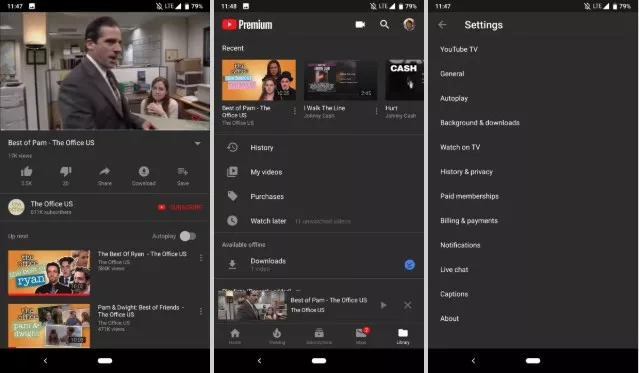Open My videos in Library
This screenshot has width=639, height=373.
tap(319, 172)
